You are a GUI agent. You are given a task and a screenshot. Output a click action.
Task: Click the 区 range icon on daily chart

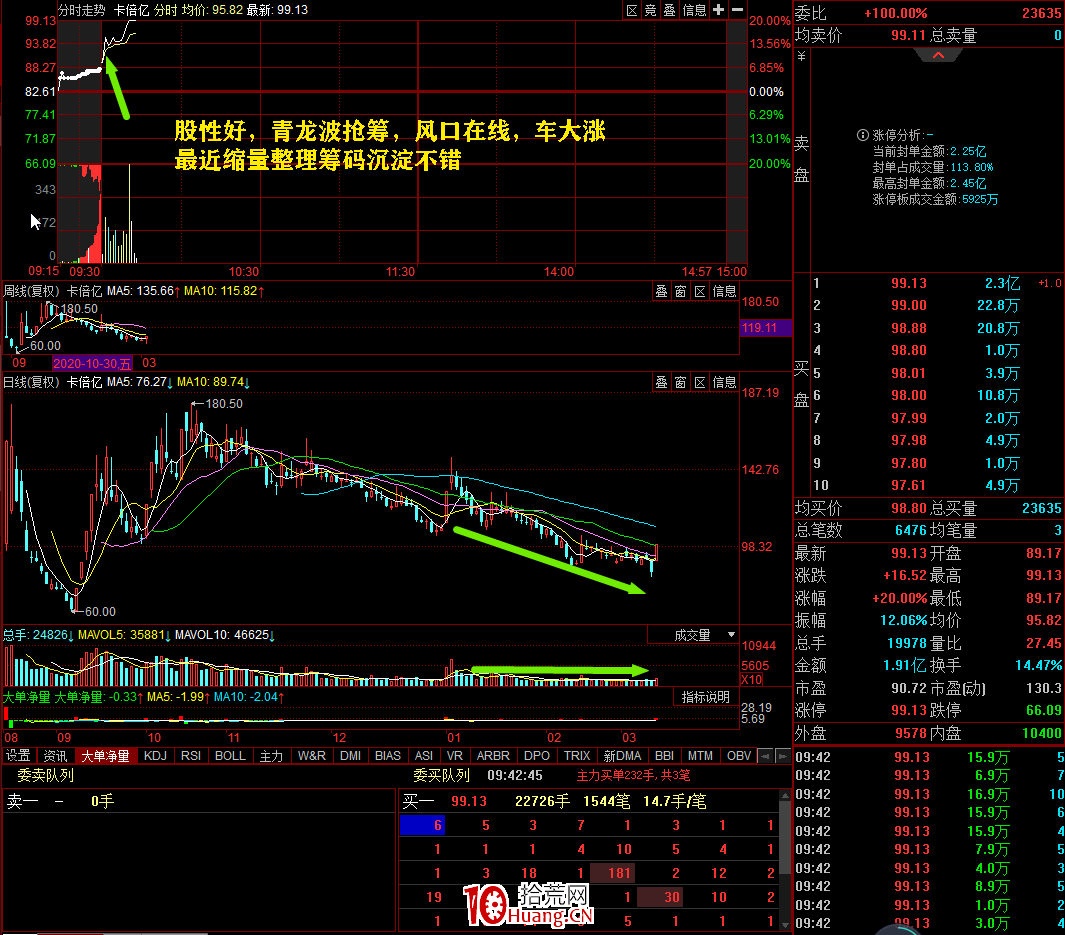[x=700, y=382]
